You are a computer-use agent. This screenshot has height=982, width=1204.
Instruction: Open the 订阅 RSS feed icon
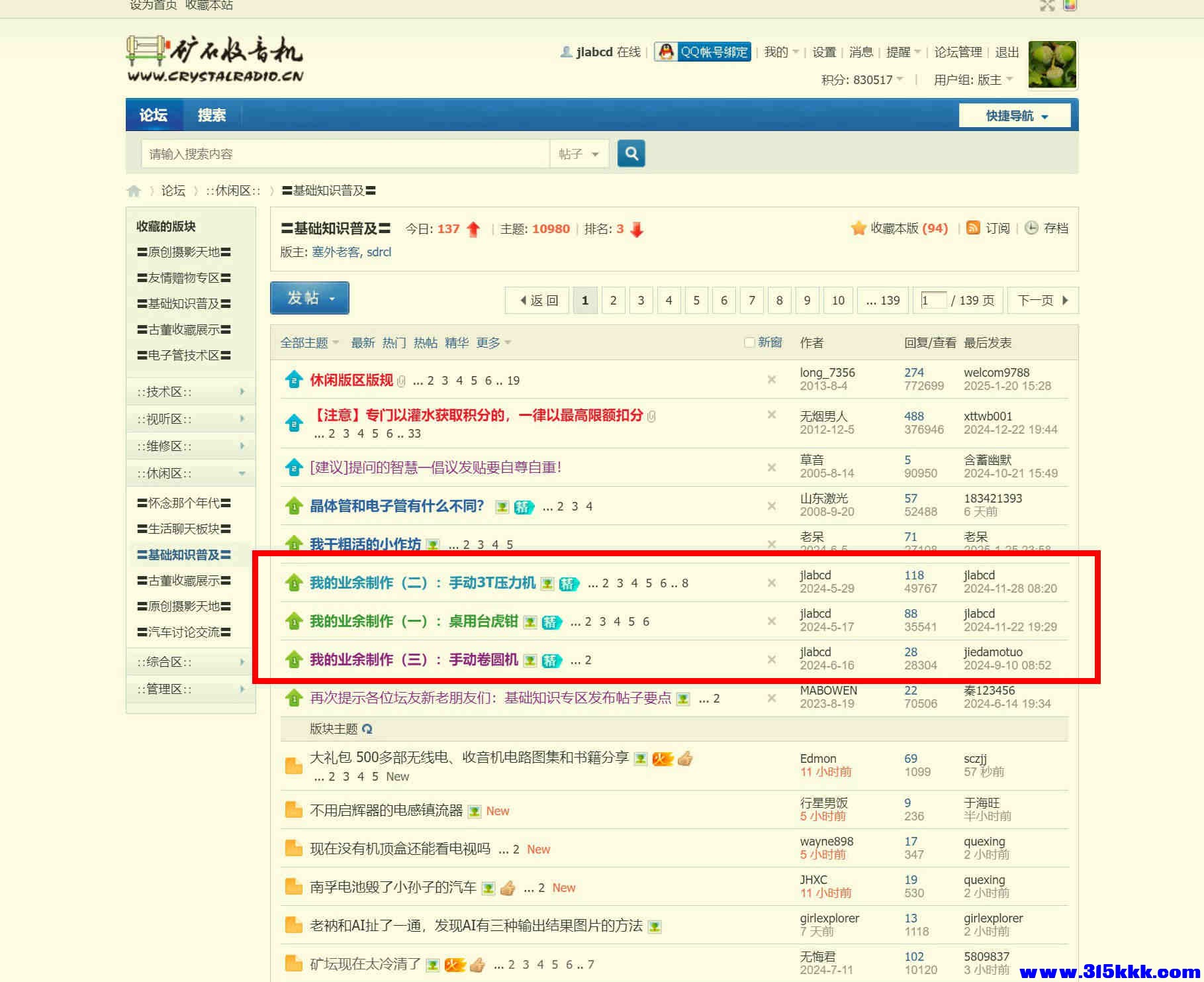973,228
